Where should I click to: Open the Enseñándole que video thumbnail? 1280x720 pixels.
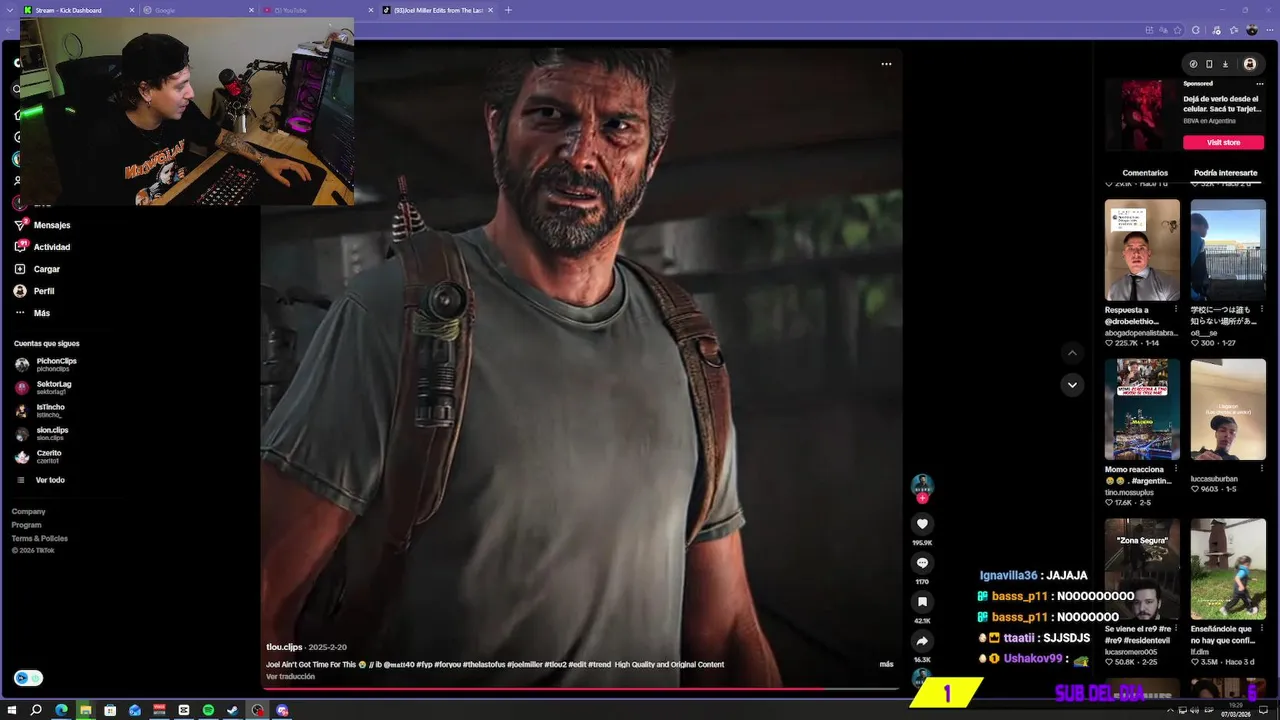pos(1228,569)
